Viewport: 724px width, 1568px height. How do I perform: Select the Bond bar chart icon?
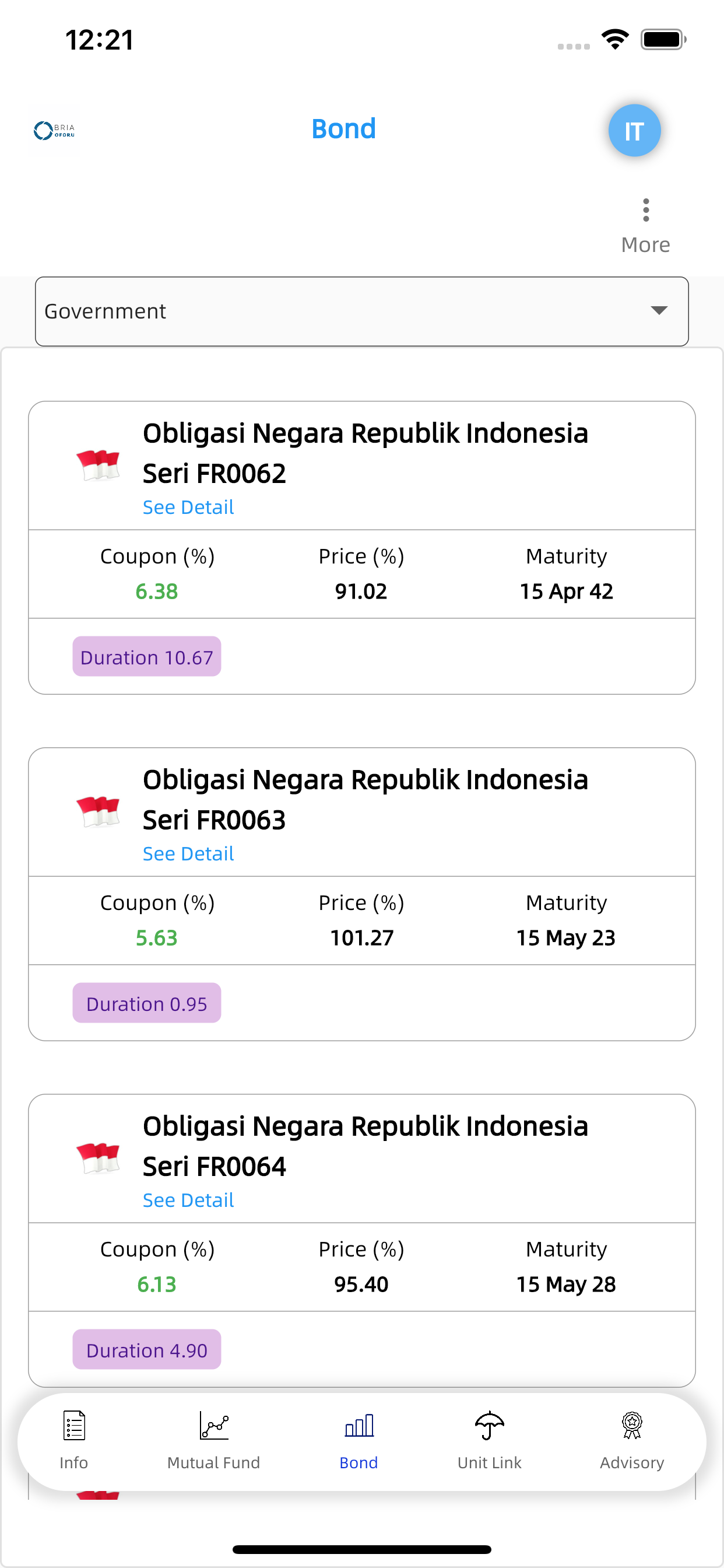click(x=359, y=1425)
